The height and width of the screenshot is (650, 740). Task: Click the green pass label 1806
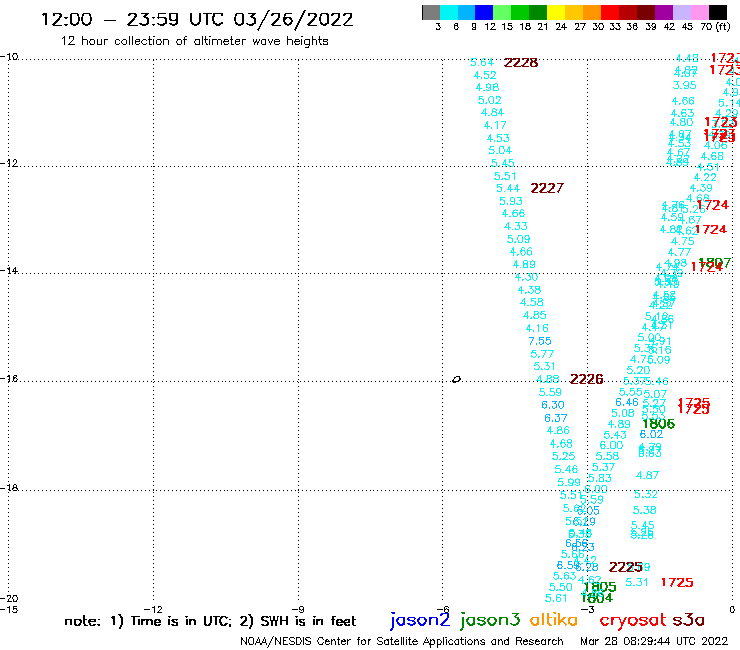pyautogui.click(x=658, y=423)
